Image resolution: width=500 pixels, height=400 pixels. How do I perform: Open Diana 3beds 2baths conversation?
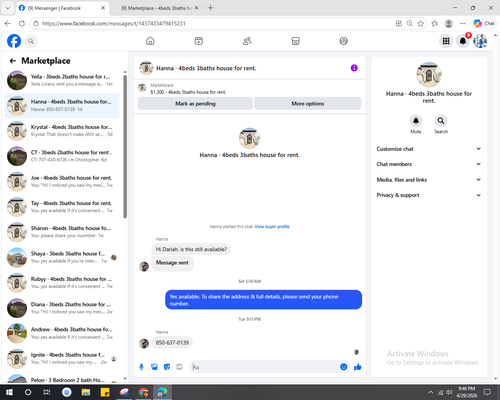(62, 308)
